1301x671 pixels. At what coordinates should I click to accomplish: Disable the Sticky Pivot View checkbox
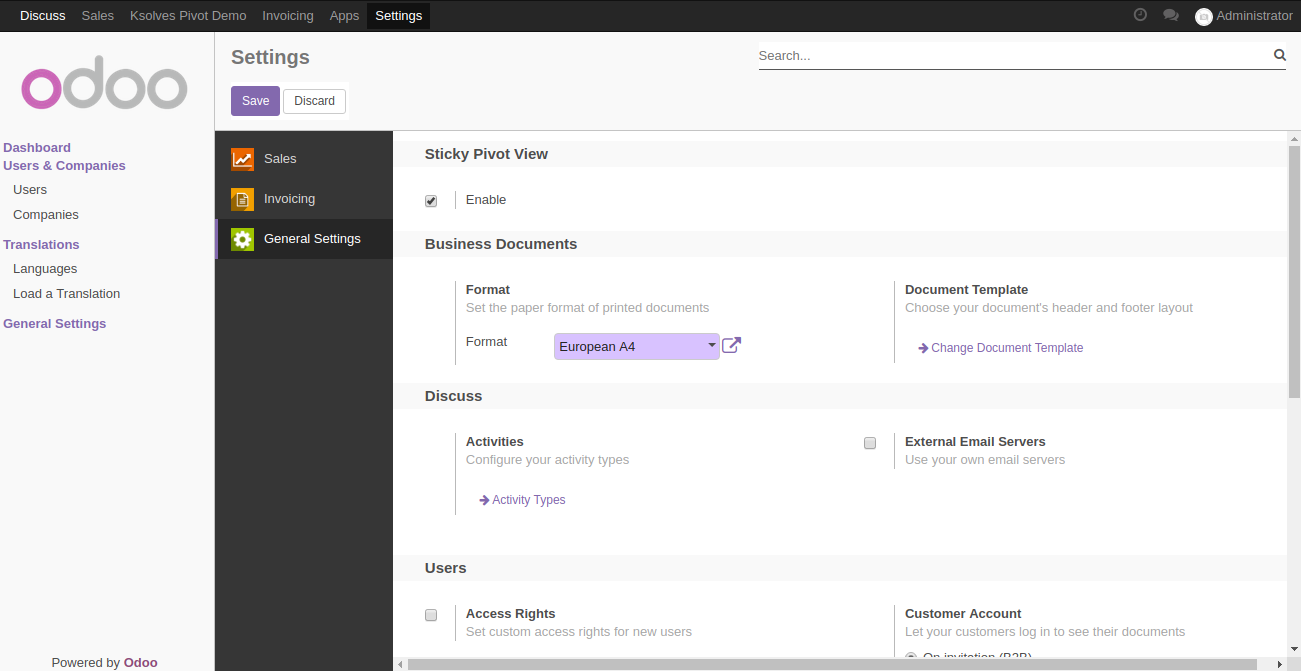coord(431,201)
